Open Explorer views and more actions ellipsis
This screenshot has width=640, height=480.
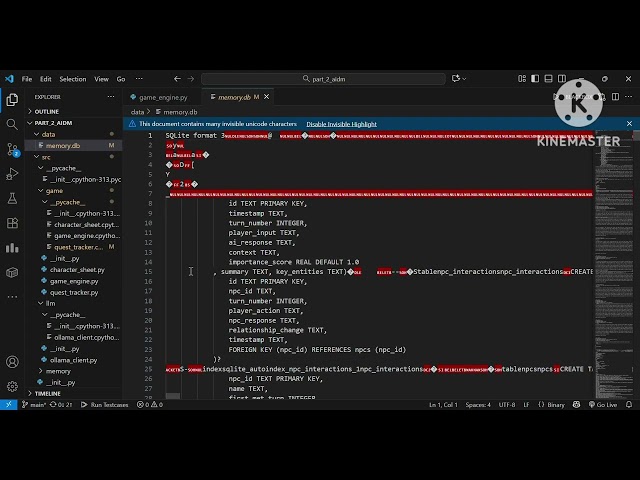coord(111,97)
